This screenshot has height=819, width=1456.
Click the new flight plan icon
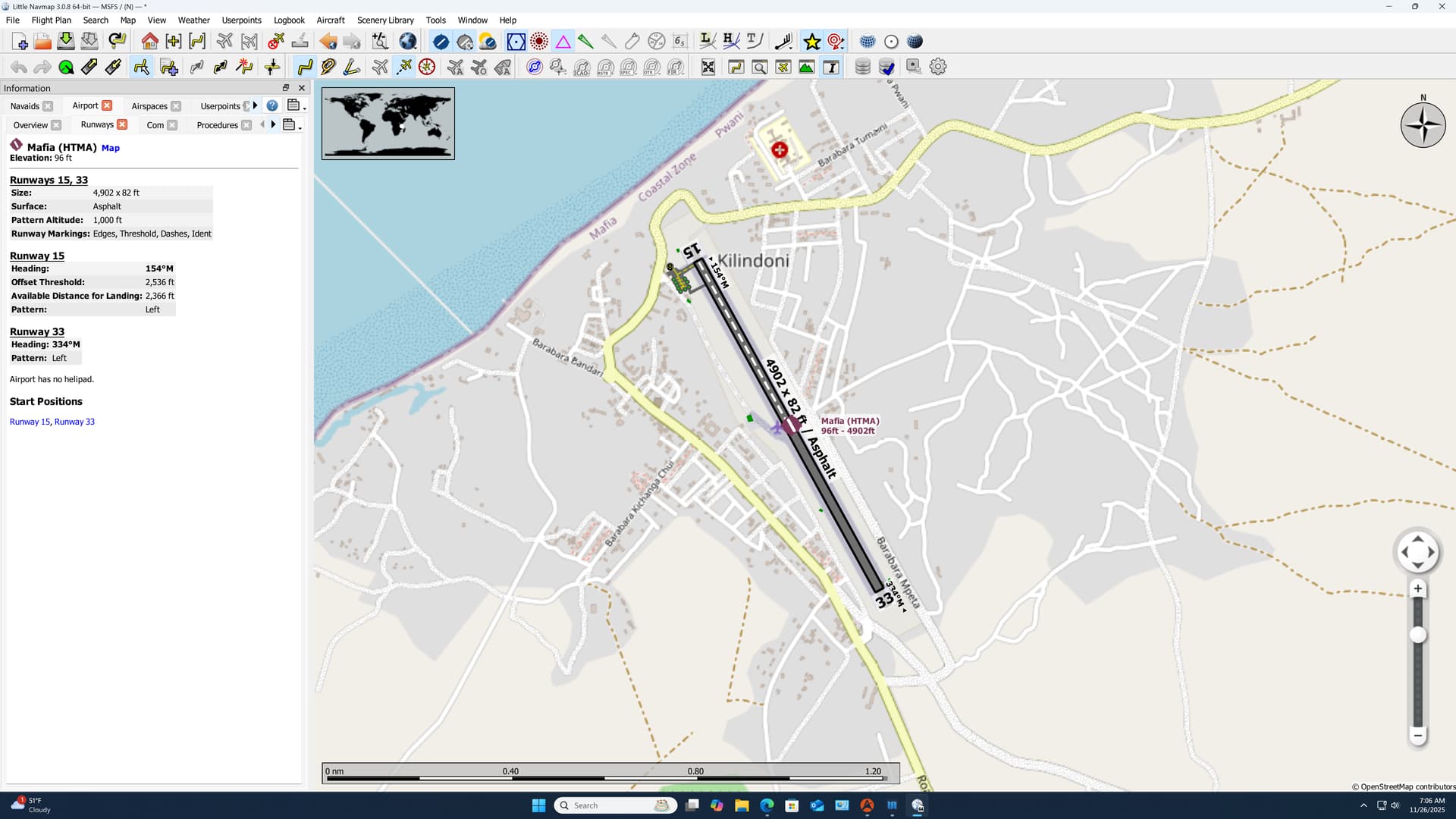20,42
